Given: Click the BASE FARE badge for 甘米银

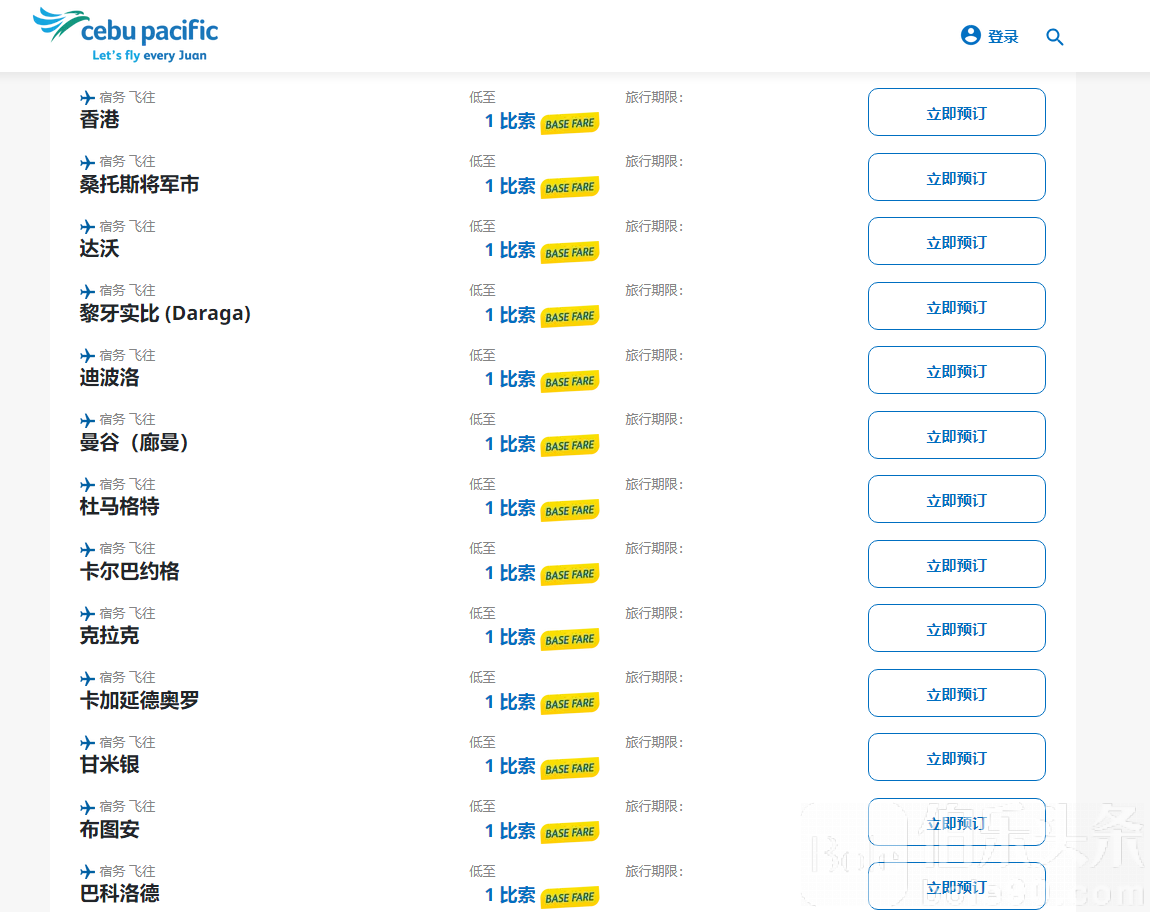Looking at the screenshot, I should [x=570, y=768].
